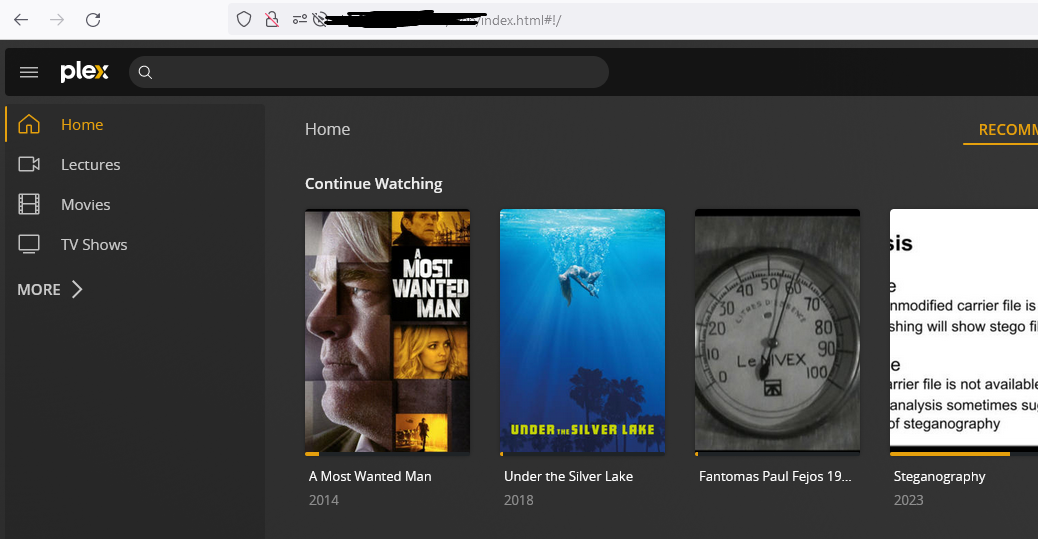This screenshot has height=539, width=1038.
Task: Click the Home house icon in sidebar
Action: pyautogui.click(x=29, y=124)
